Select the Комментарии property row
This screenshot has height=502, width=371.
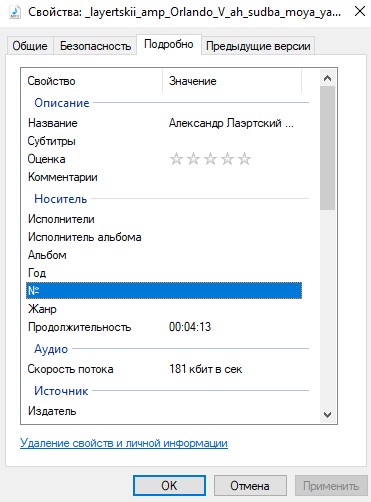[x=164, y=177]
